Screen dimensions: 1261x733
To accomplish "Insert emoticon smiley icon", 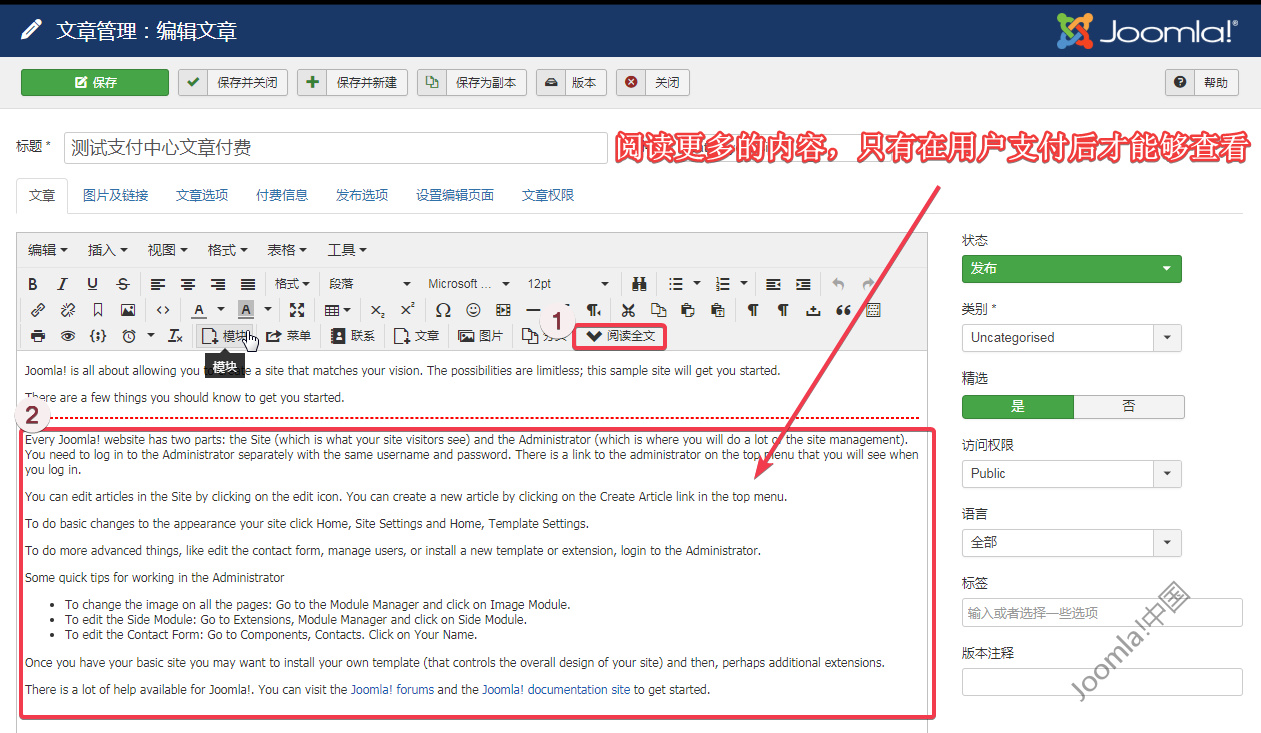I will [473, 310].
